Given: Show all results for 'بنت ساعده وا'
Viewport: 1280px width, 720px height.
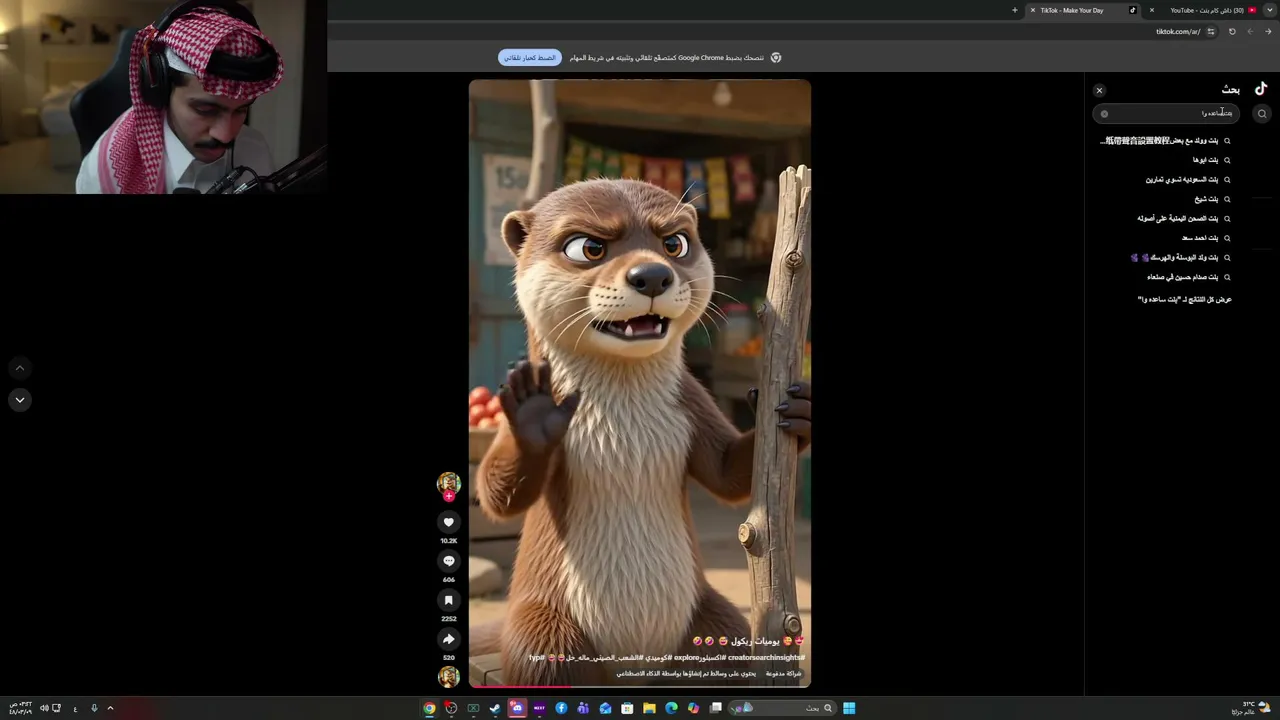Looking at the screenshot, I should click(1184, 299).
